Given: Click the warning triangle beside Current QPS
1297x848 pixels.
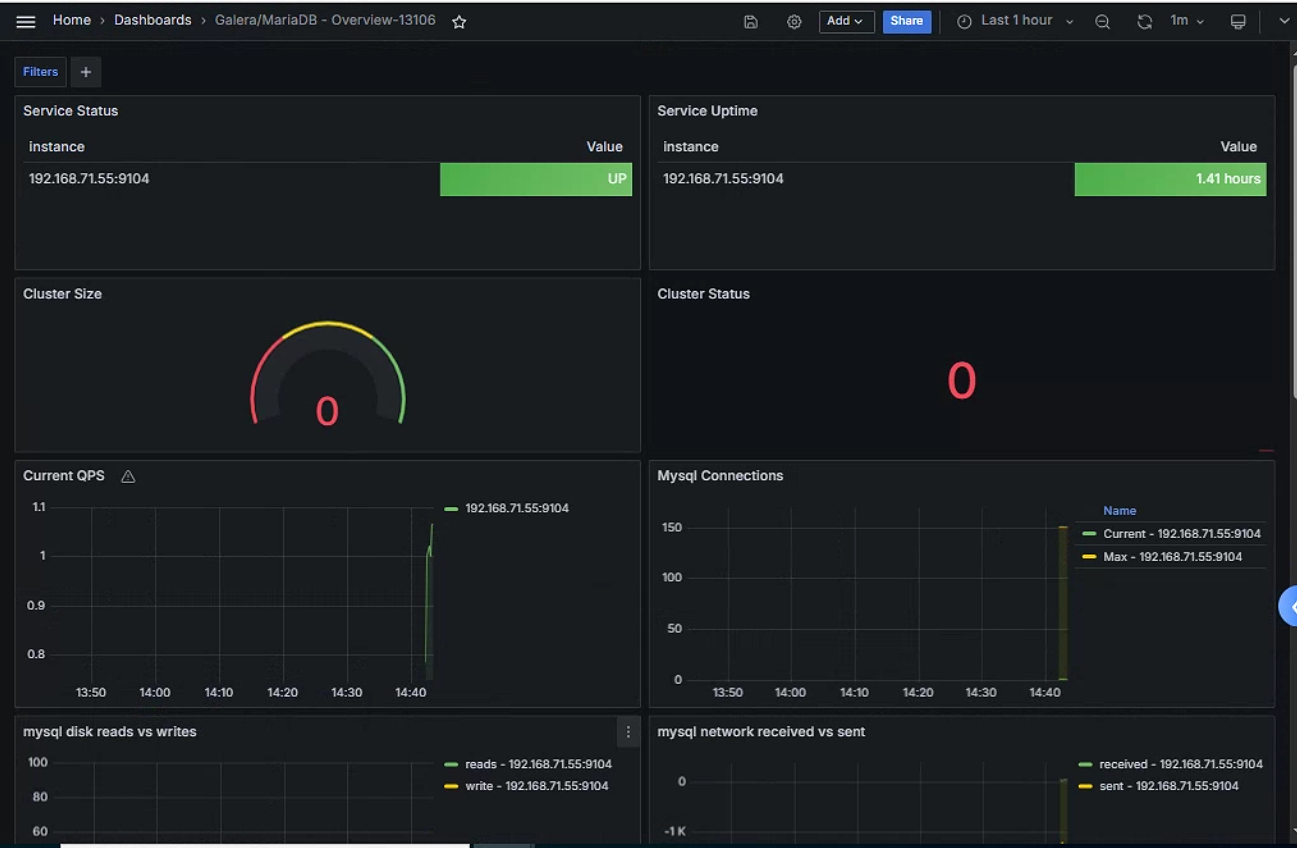Looking at the screenshot, I should click(128, 476).
